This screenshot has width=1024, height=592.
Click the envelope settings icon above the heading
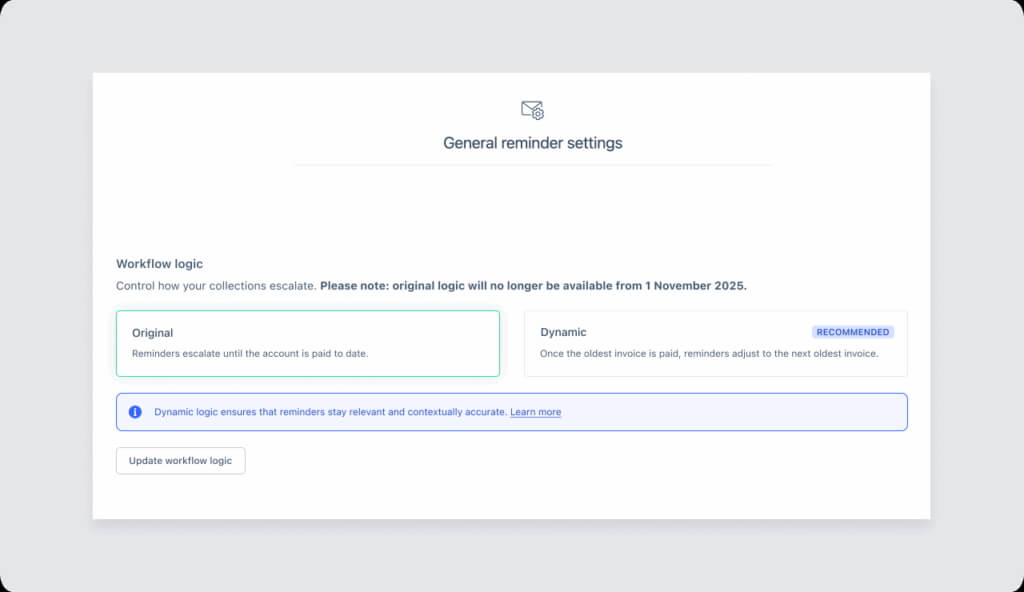tap(532, 110)
